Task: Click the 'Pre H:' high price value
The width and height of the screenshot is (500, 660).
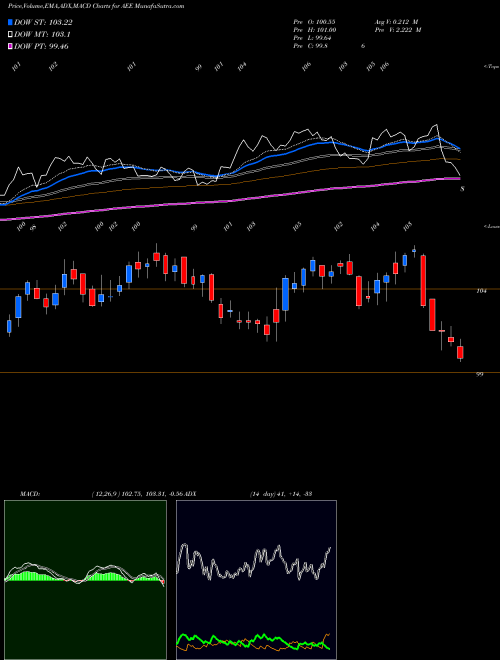Action: tap(314, 30)
